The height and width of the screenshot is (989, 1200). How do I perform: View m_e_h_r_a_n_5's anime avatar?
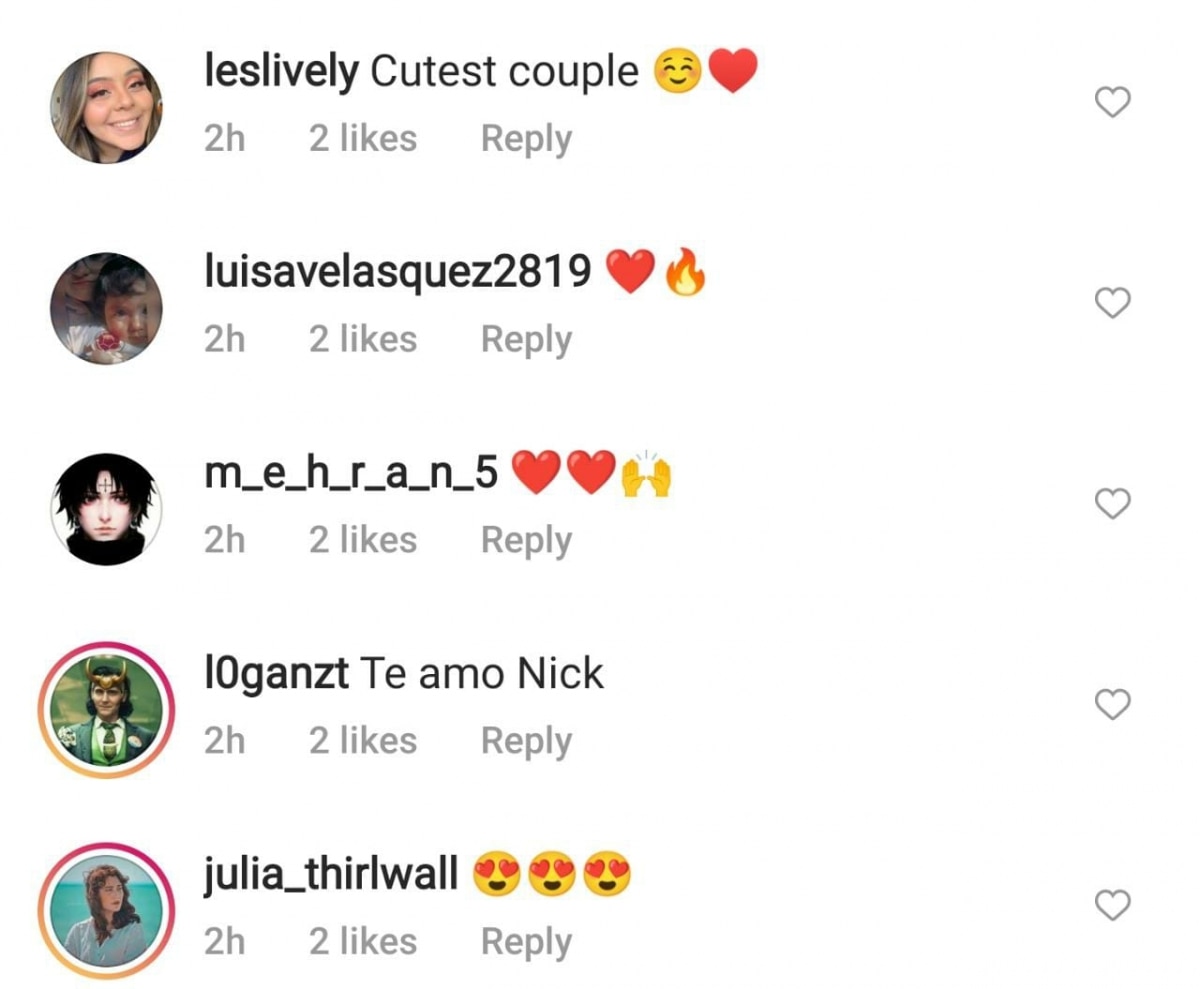[106, 510]
